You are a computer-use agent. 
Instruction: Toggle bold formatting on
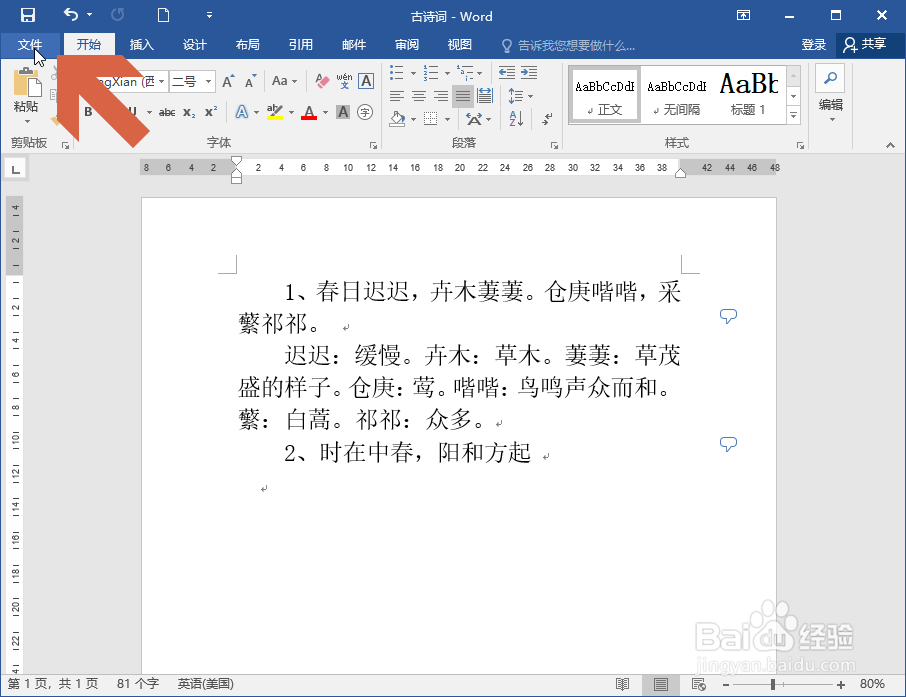point(88,111)
